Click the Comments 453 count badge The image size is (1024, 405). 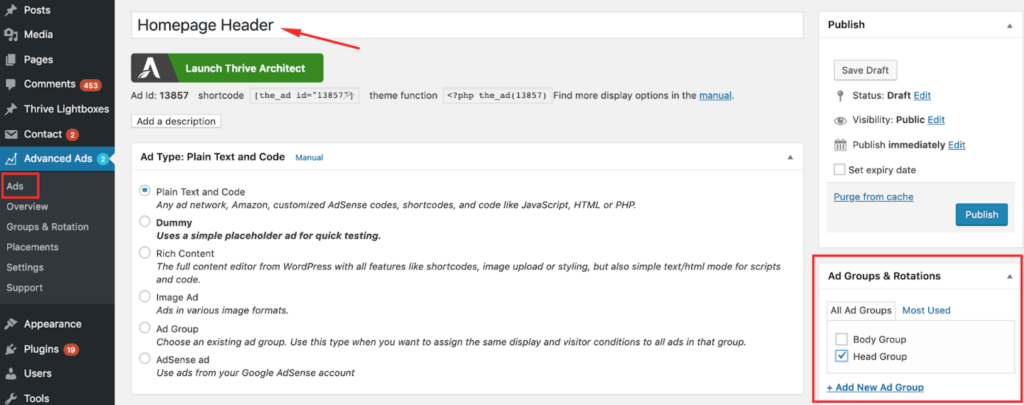[90, 85]
